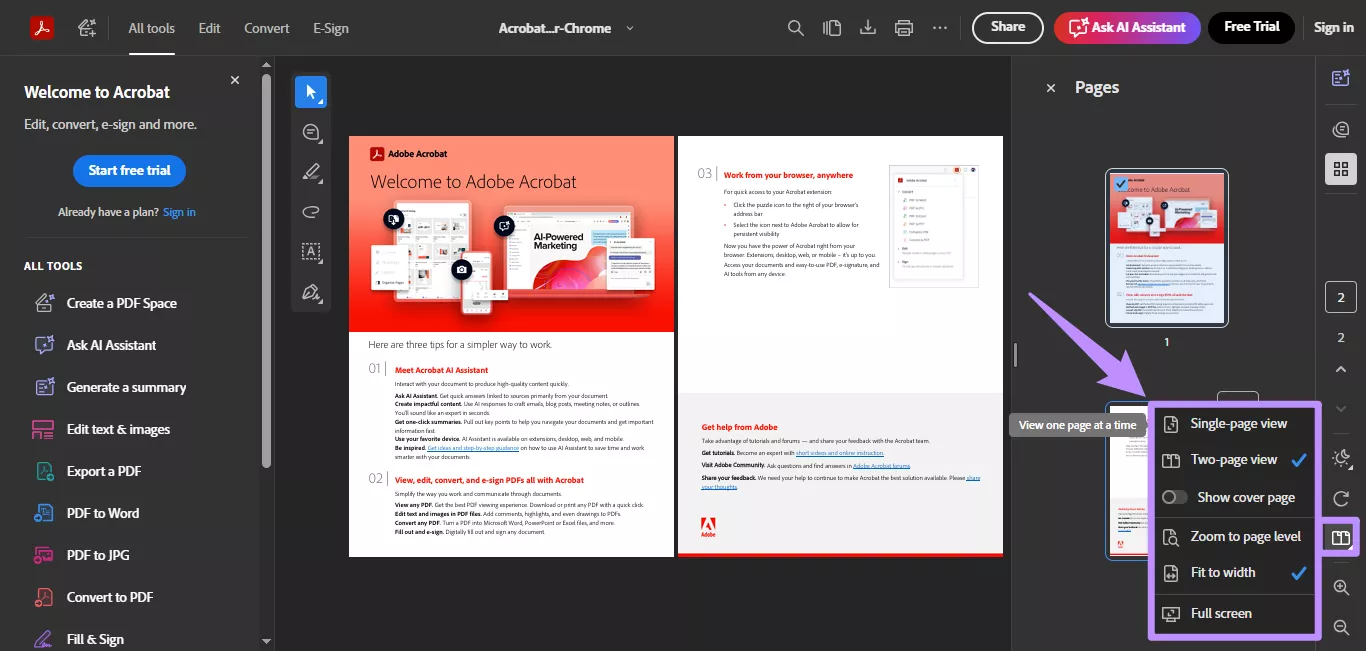The height and width of the screenshot is (651, 1366).
Task: Choose the Add text tool
Action: coord(311,251)
